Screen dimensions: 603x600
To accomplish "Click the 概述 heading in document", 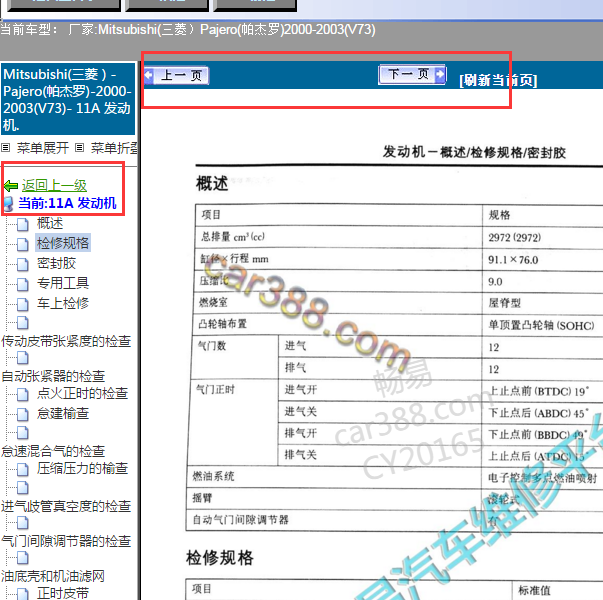I will coord(212,183).
